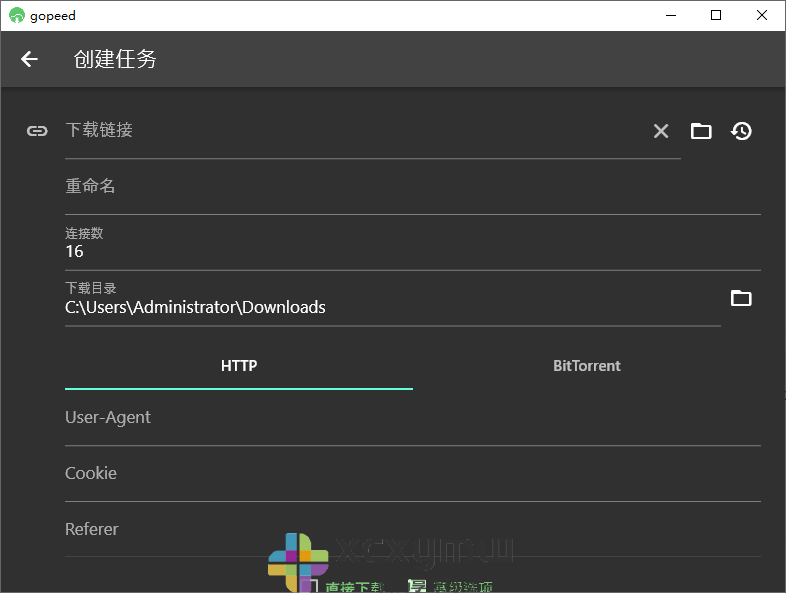Switch to the HTTP tab
Viewport: 786px width, 593px height.
[239, 366]
